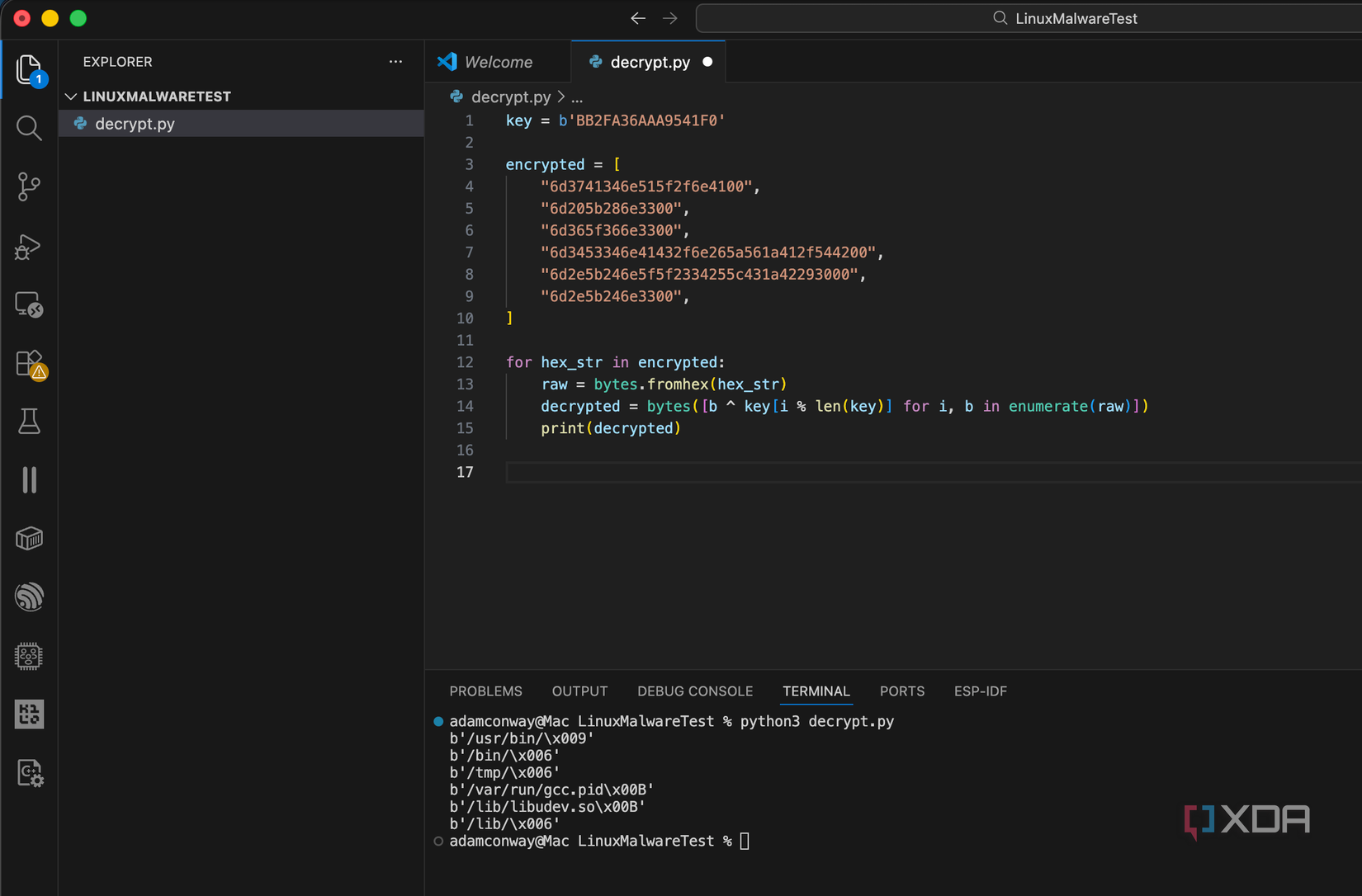Open the Remote Explorer view
This screenshot has height=896, width=1362.
point(29,305)
